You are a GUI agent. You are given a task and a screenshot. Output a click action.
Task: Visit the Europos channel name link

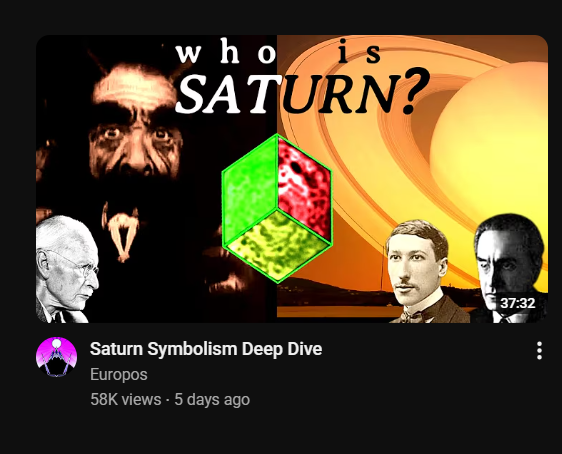coord(119,374)
